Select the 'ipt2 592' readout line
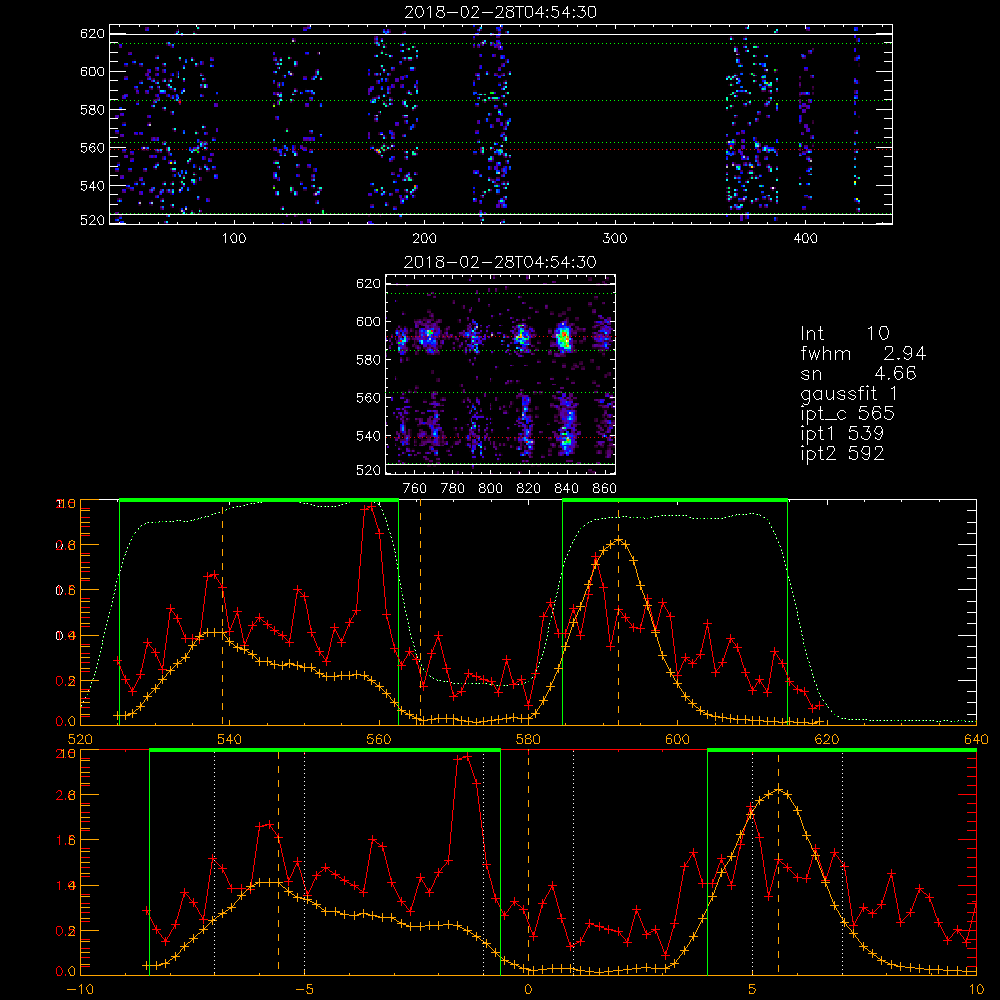Image resolution: width=1000 pixels, height=1000 pixels. tap(842, 453)
